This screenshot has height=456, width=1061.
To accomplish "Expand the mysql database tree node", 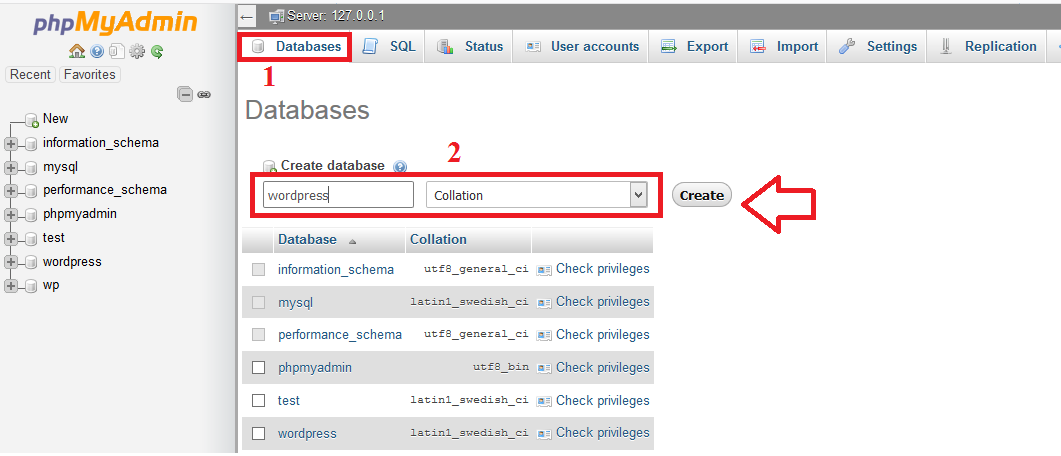I will pos(11,167).
